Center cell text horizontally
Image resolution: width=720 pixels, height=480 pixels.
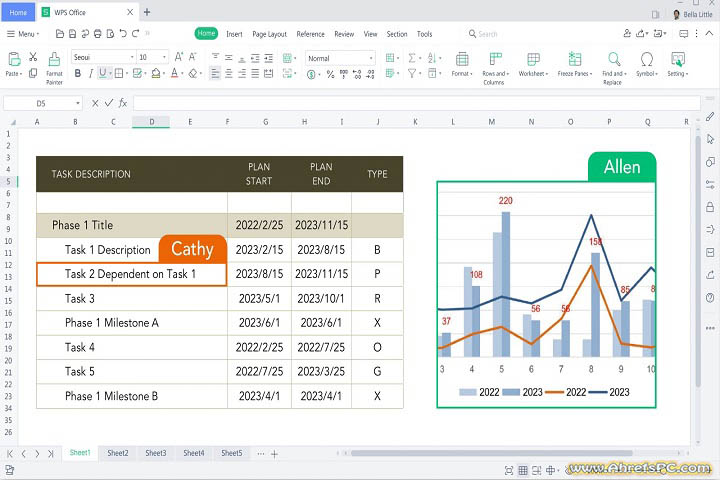point(229,73)
